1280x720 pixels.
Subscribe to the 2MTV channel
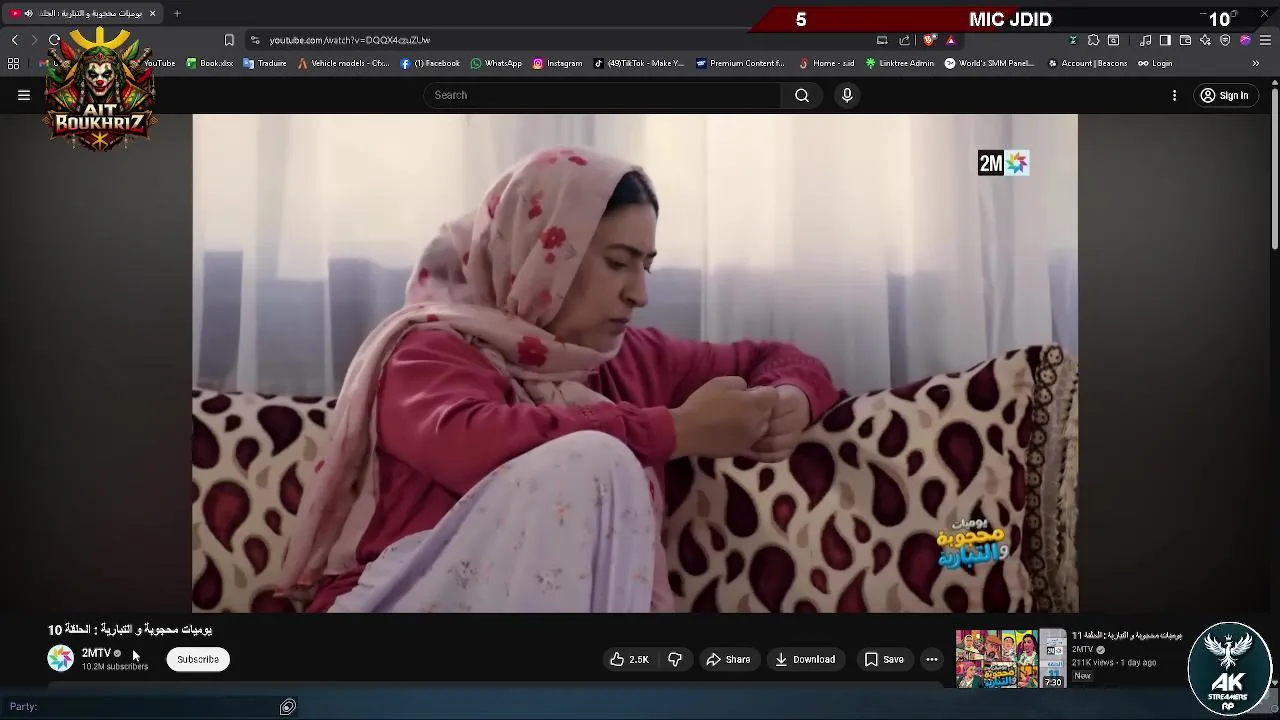point(198,659)
